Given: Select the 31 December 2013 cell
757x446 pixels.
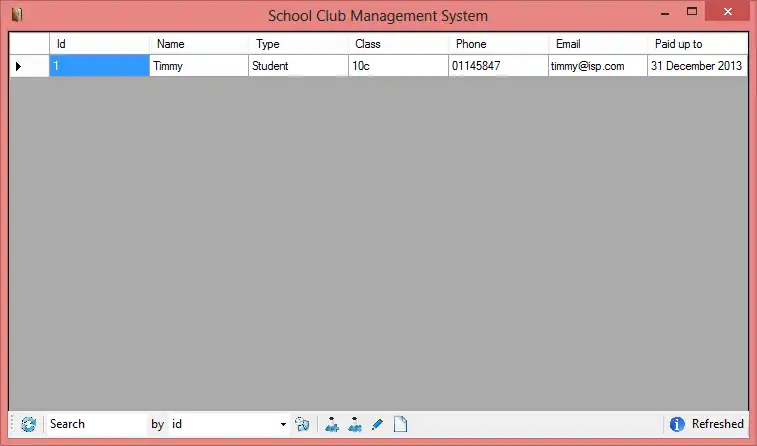Looking at the screenshot, I should coord(697,66).
